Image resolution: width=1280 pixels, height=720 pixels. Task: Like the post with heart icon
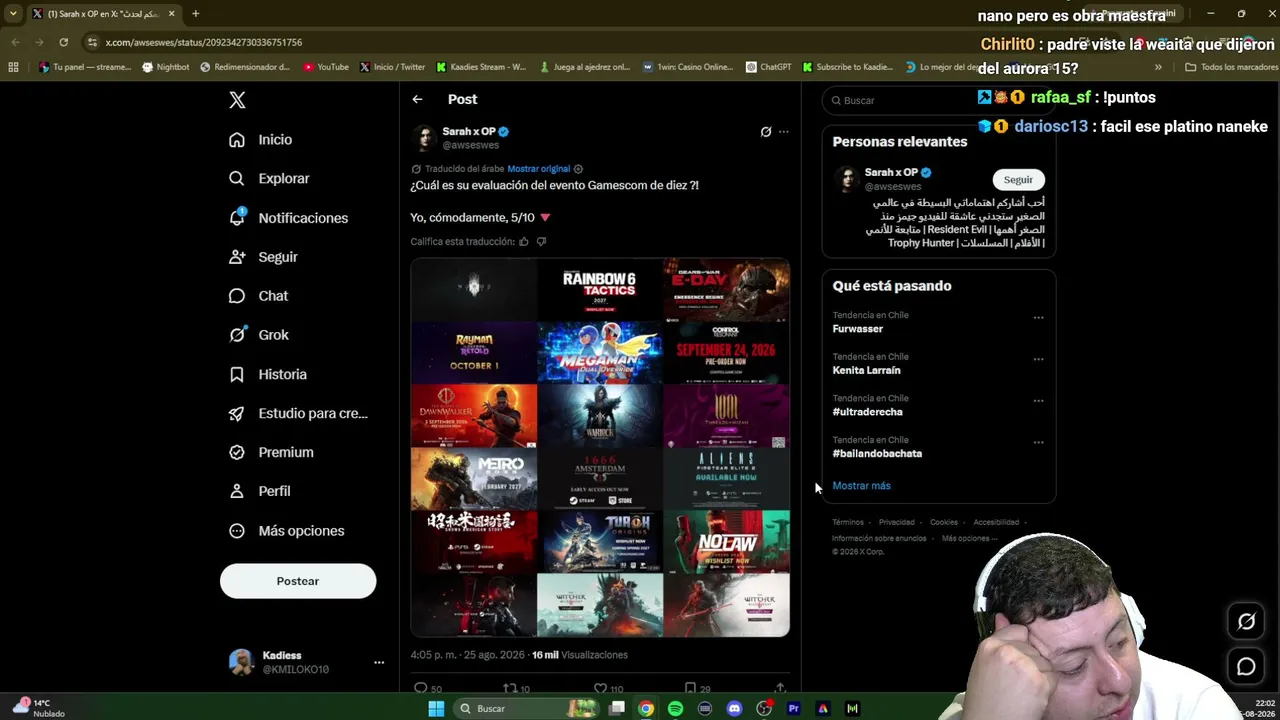[600, 688]
